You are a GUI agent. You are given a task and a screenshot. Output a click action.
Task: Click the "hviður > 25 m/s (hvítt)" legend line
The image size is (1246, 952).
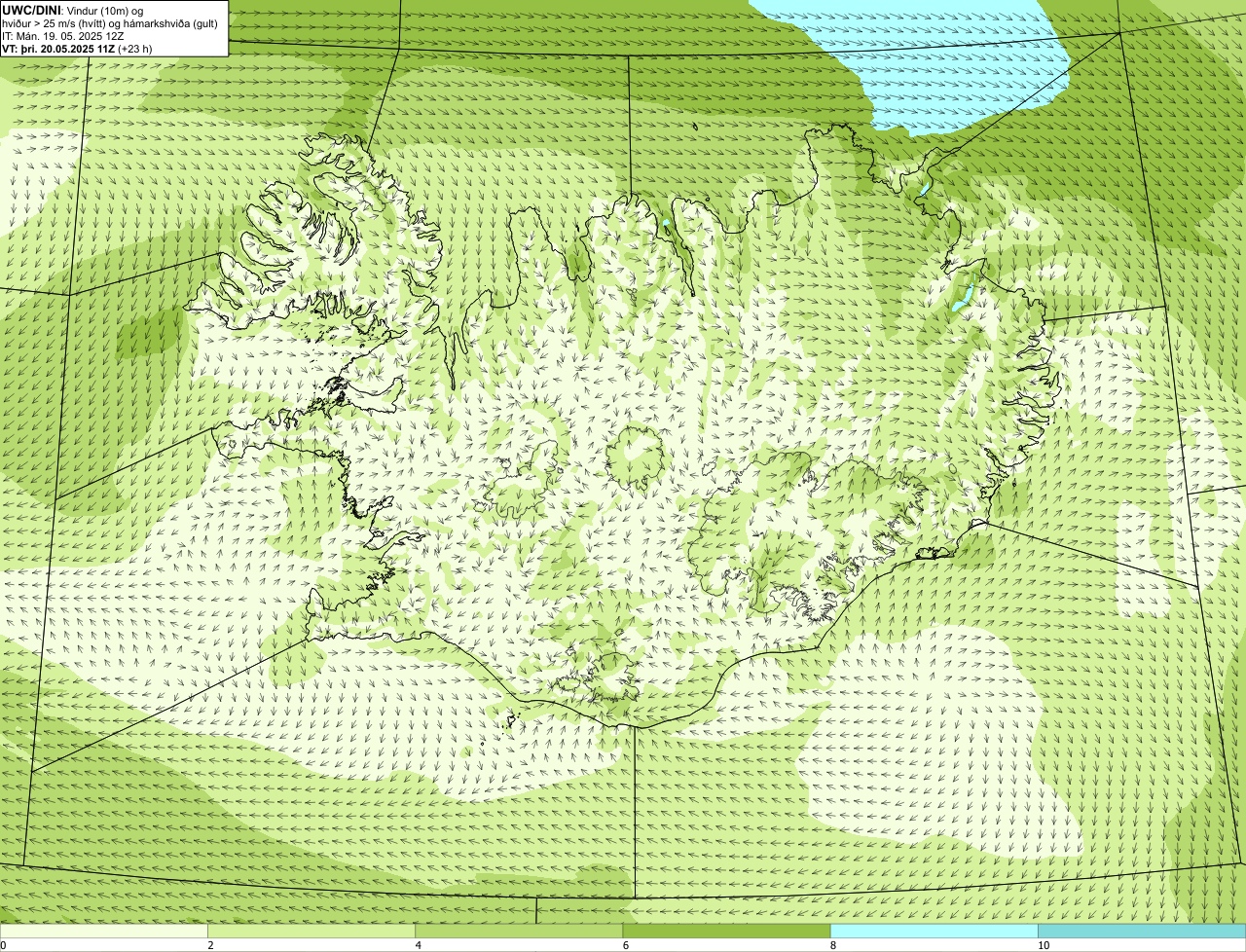click(x=112, y=22)
